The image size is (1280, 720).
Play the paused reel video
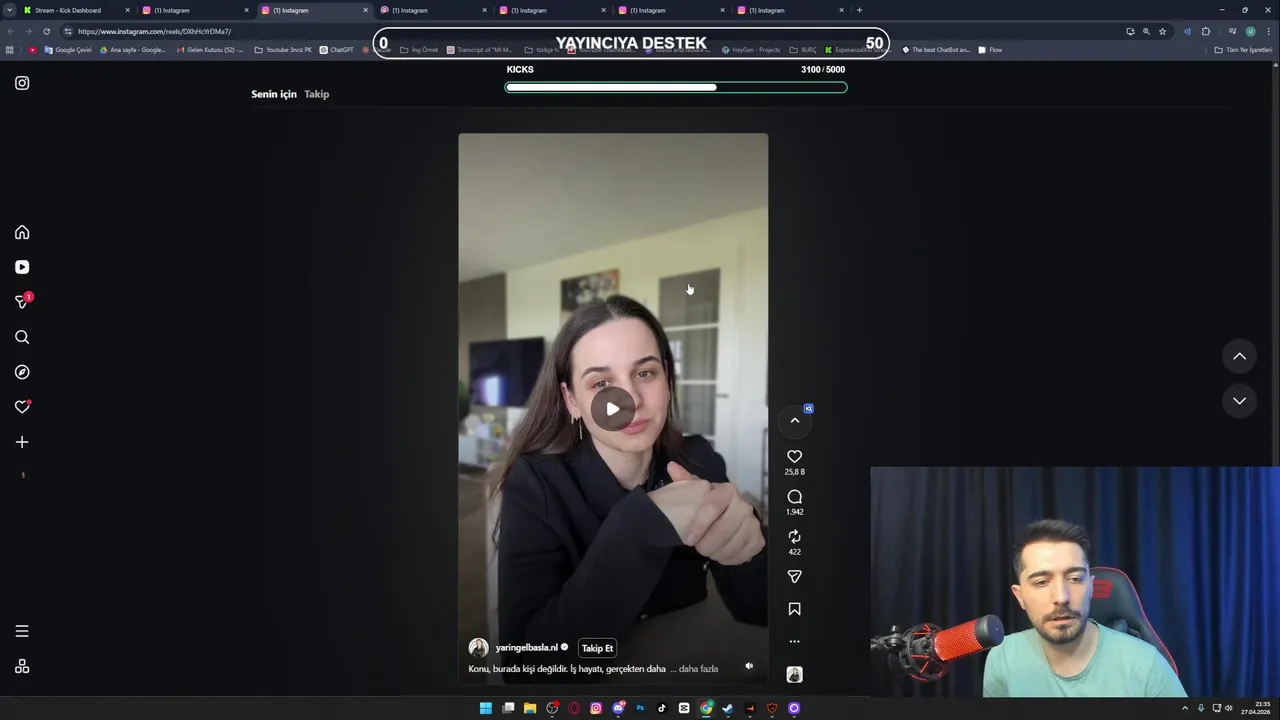point(612,408)
